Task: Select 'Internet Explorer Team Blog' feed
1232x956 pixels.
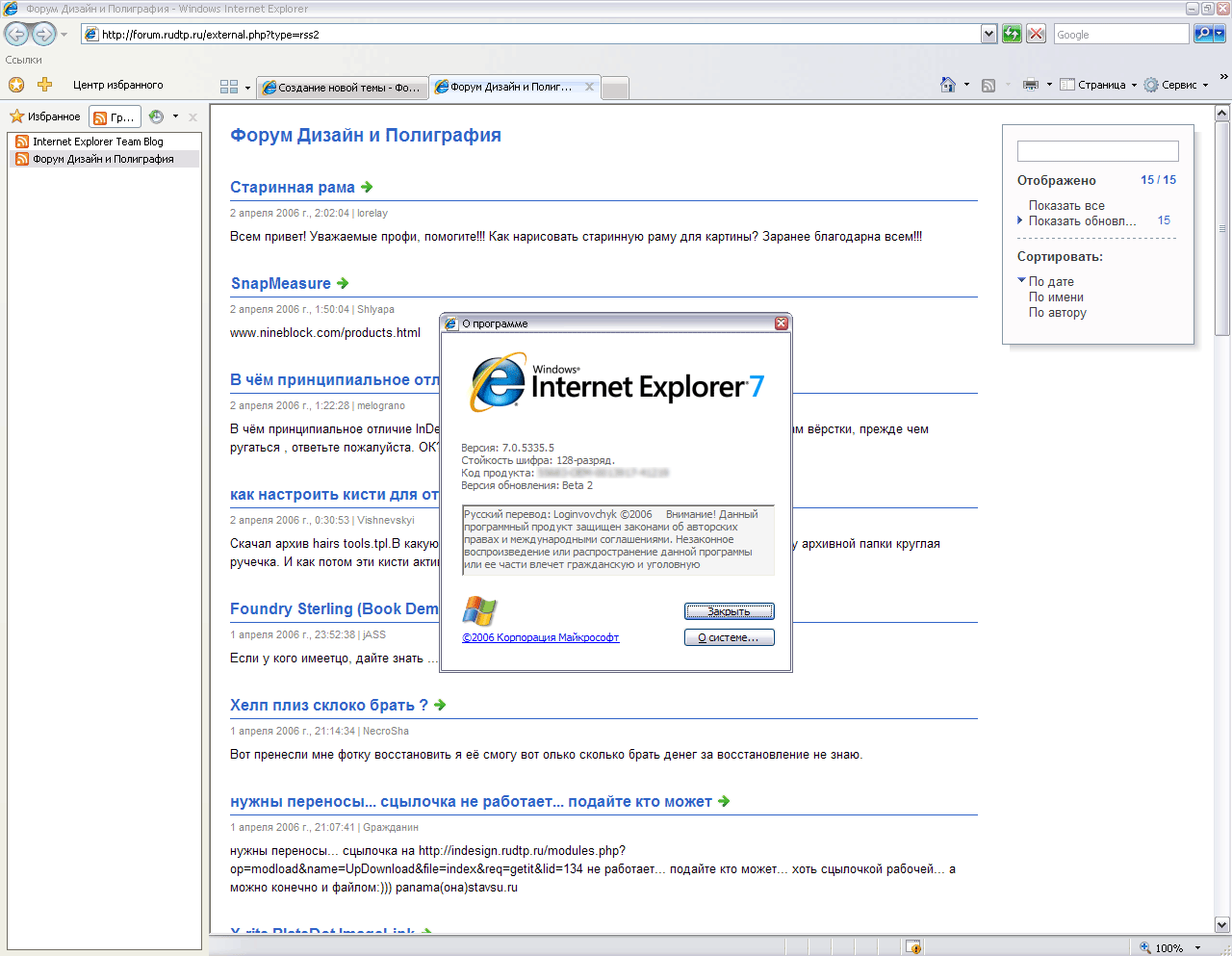Action: point(98,142)
